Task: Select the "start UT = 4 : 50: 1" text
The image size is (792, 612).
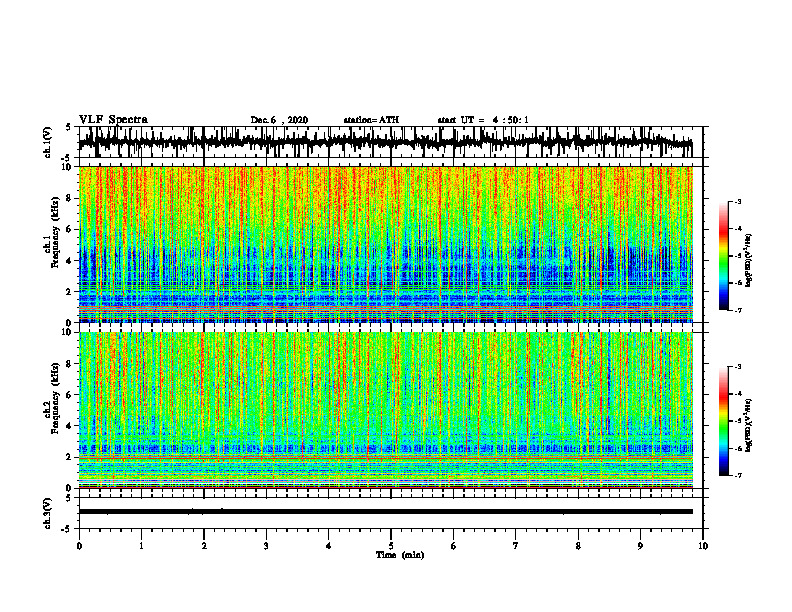Action: click(x=483, y=120)
